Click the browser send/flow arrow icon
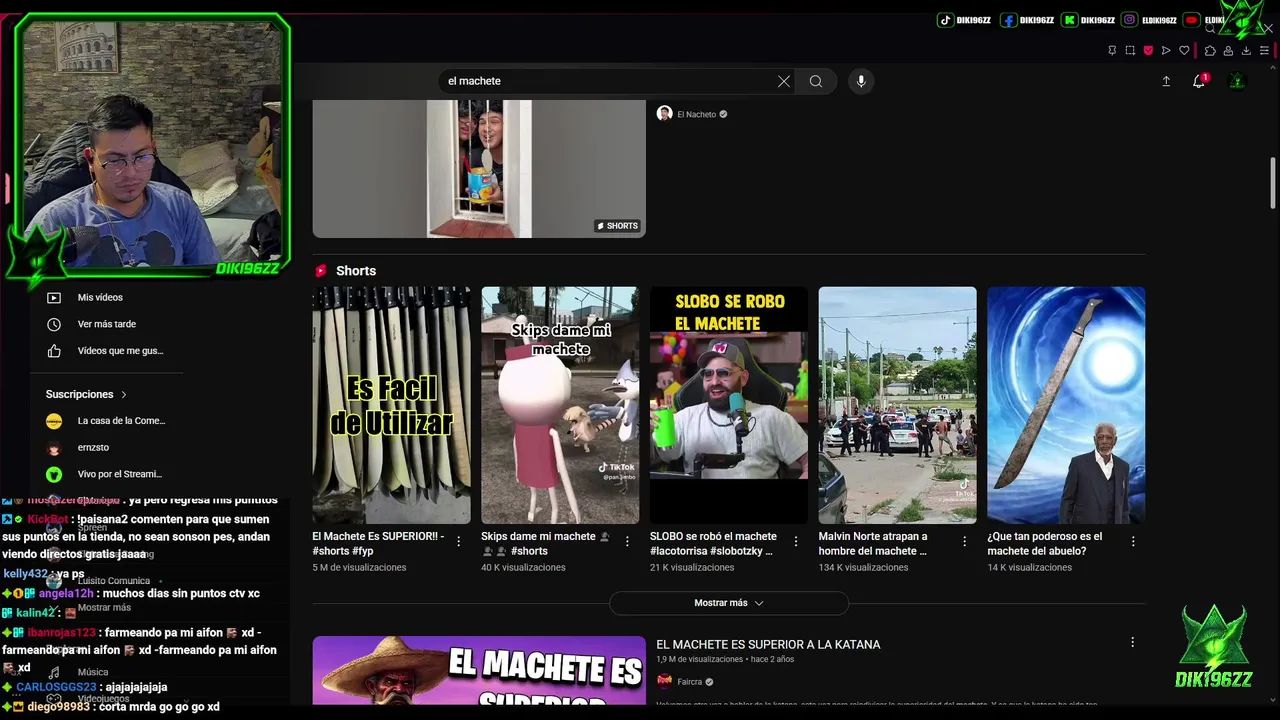 tap(1166, 50)
